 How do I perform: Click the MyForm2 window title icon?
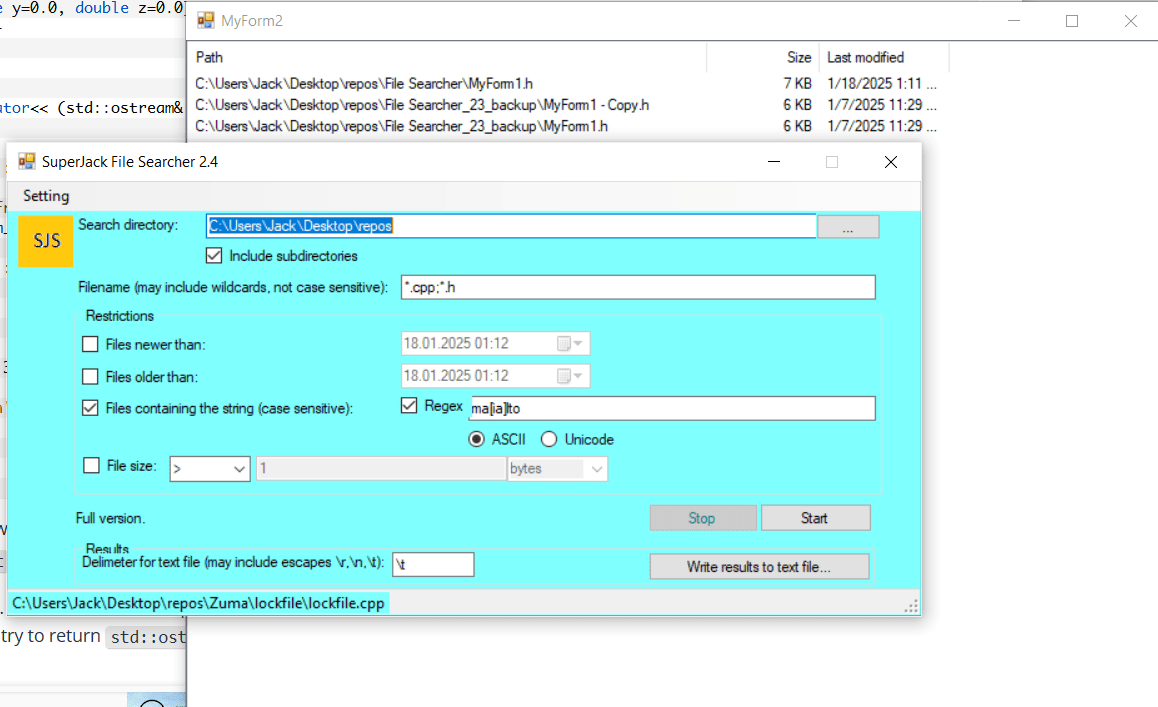point(205,21)
